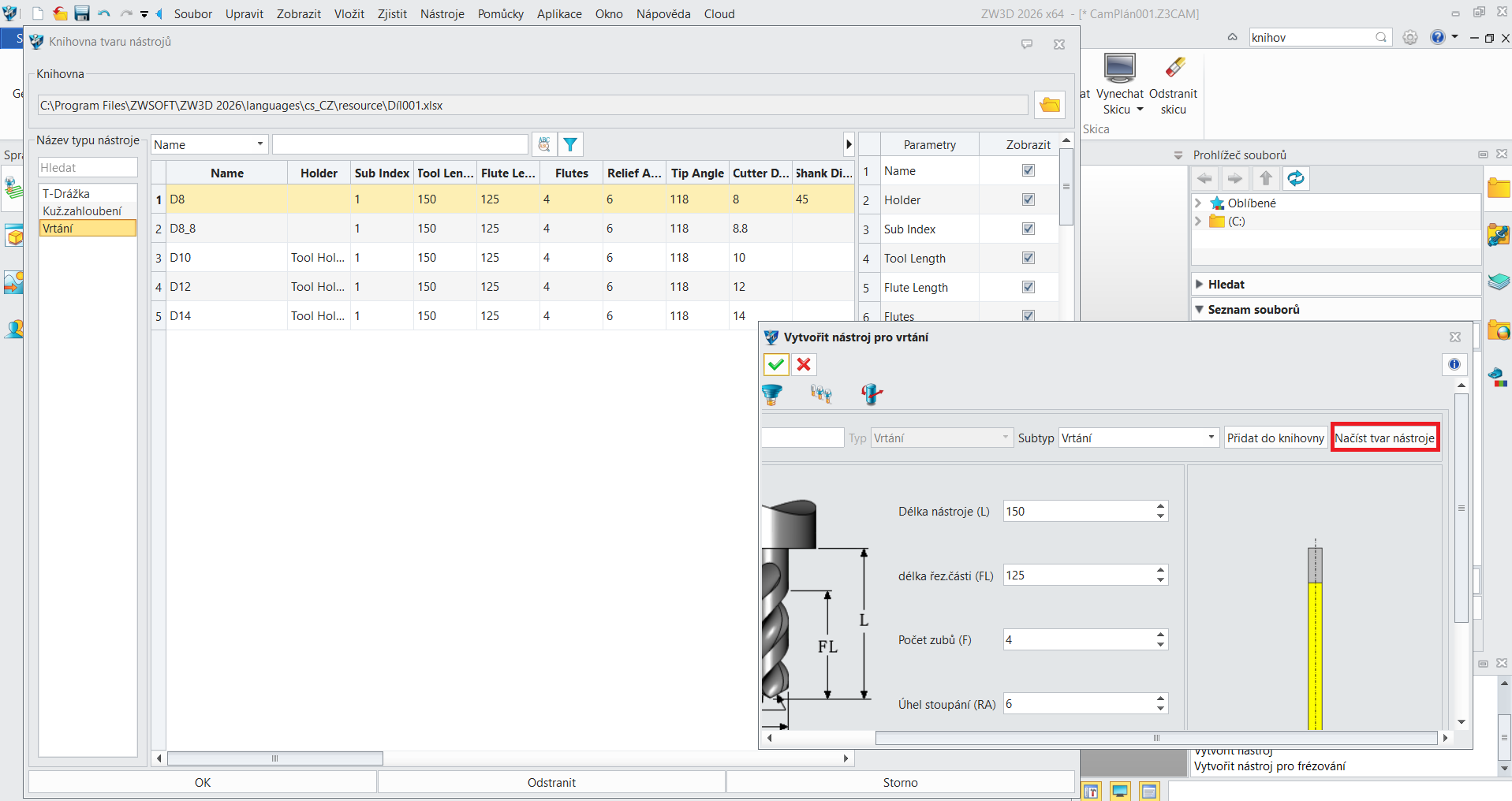Click the Odstranit skicu eraser icon
The height and width of the screenshot is (801, 1512).
point(1174,68)
